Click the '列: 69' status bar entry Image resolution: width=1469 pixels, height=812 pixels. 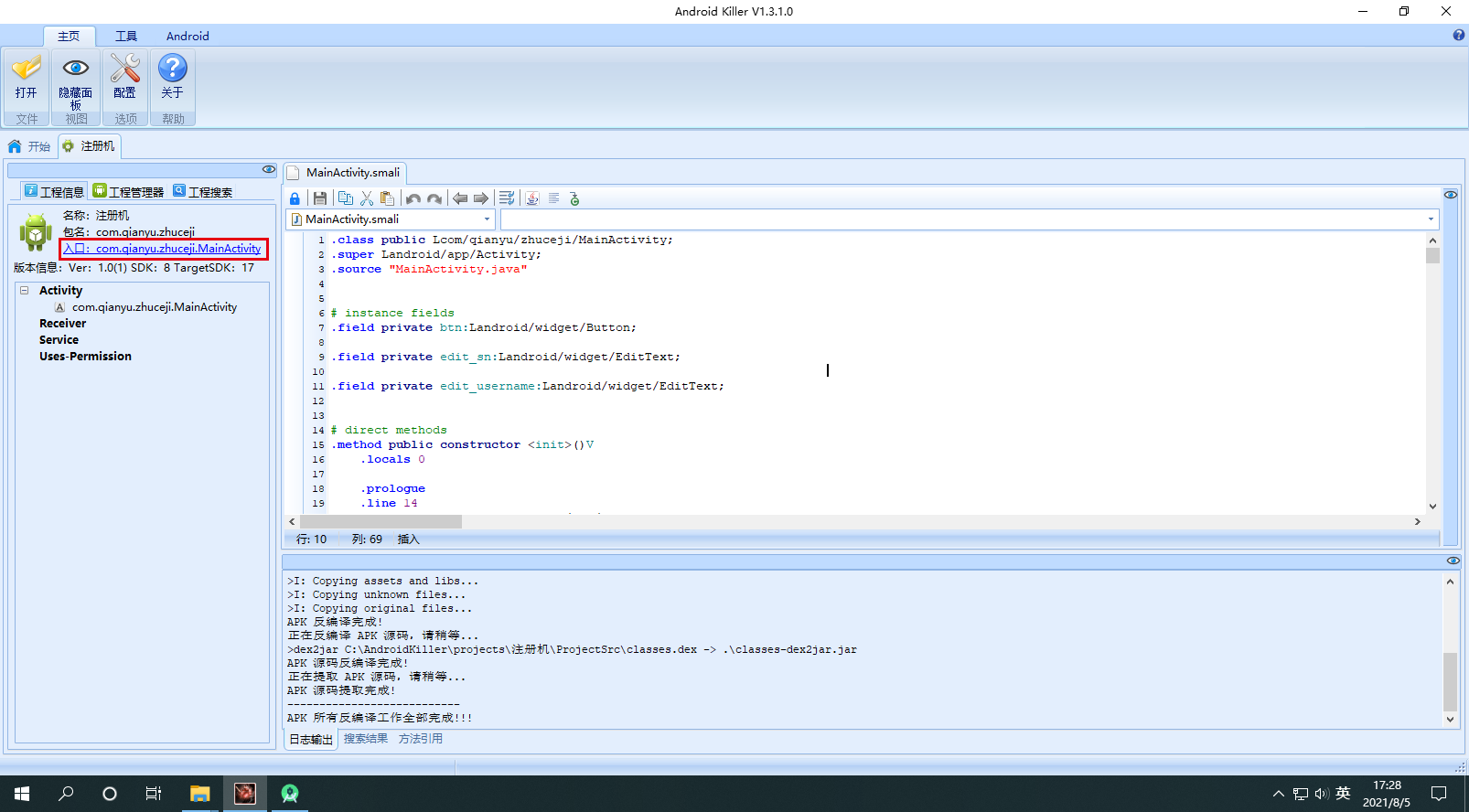click(367, 540)
